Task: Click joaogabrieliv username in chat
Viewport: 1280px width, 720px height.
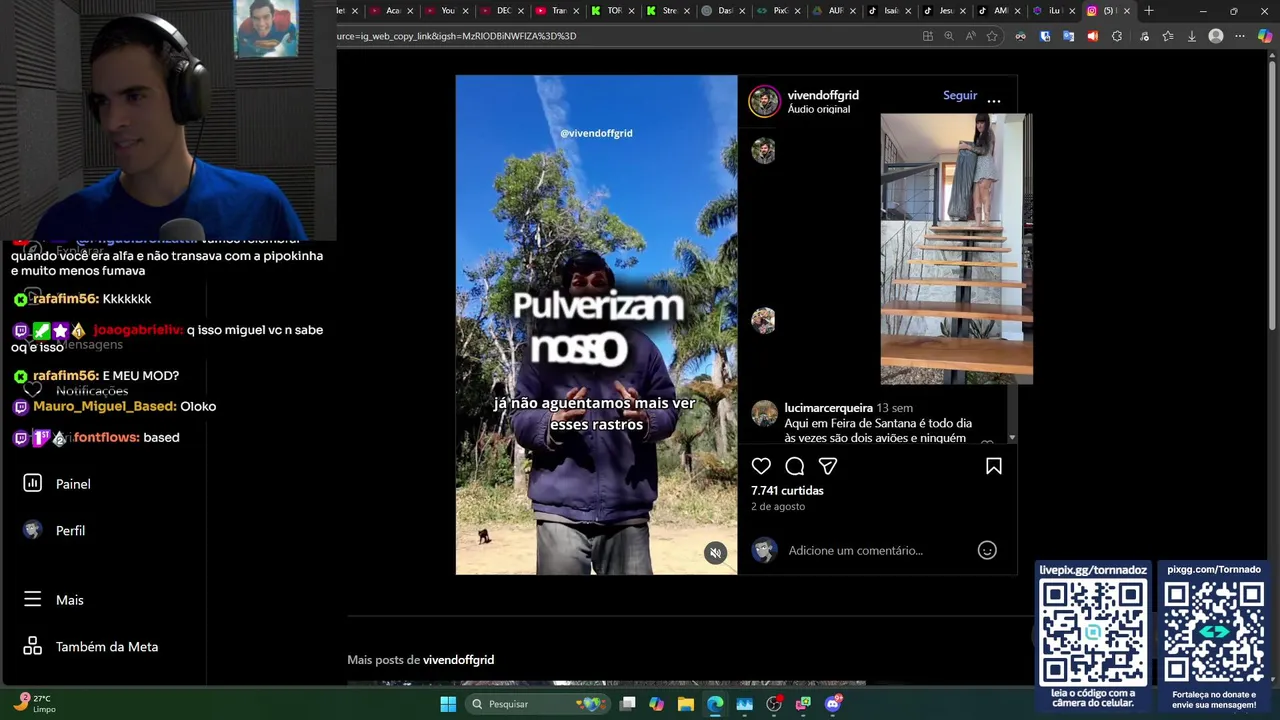Action: (x=138, y=329)
